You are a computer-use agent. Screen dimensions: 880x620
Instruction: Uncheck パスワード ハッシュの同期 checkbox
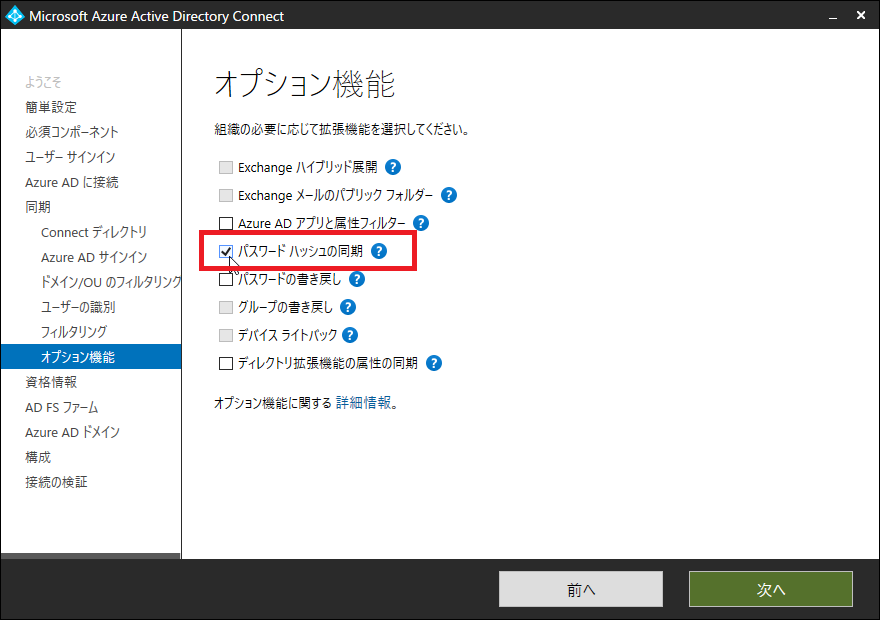(x=226, y=251)
